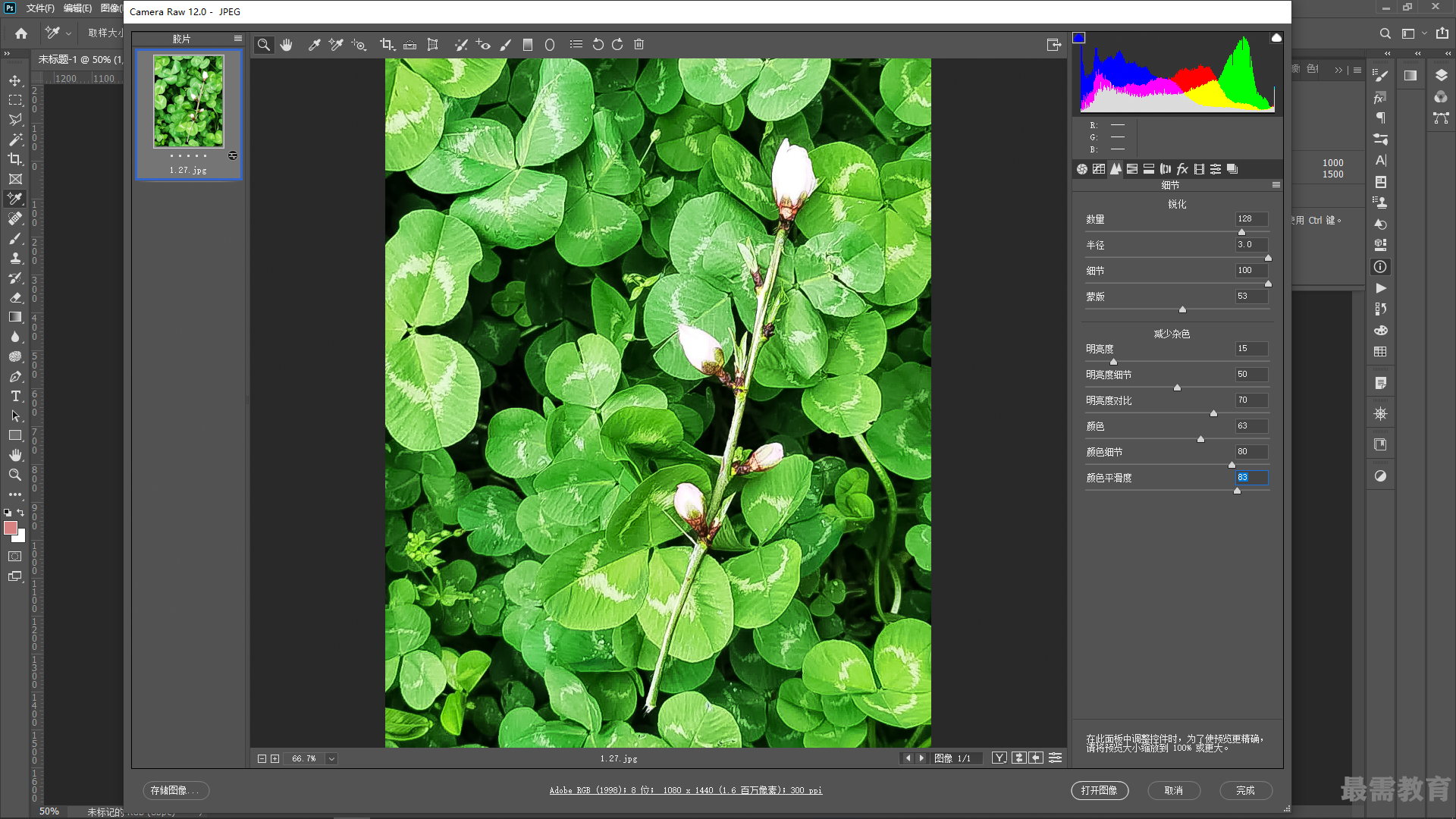This screenshot has height=819, width=1456.
Task: Open the zoom level dropdown at 66.7%
Action: tap(331, 758)
